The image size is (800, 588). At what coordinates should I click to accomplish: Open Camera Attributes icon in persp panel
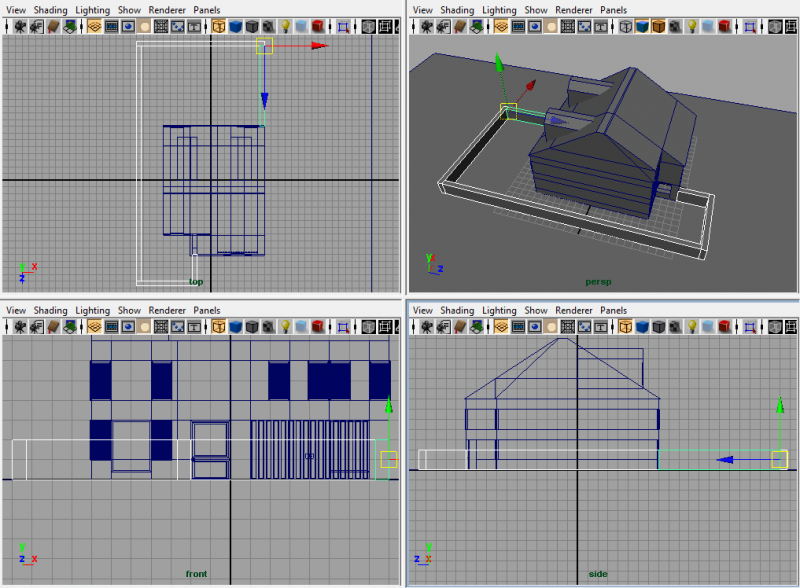tap(443, 27)
